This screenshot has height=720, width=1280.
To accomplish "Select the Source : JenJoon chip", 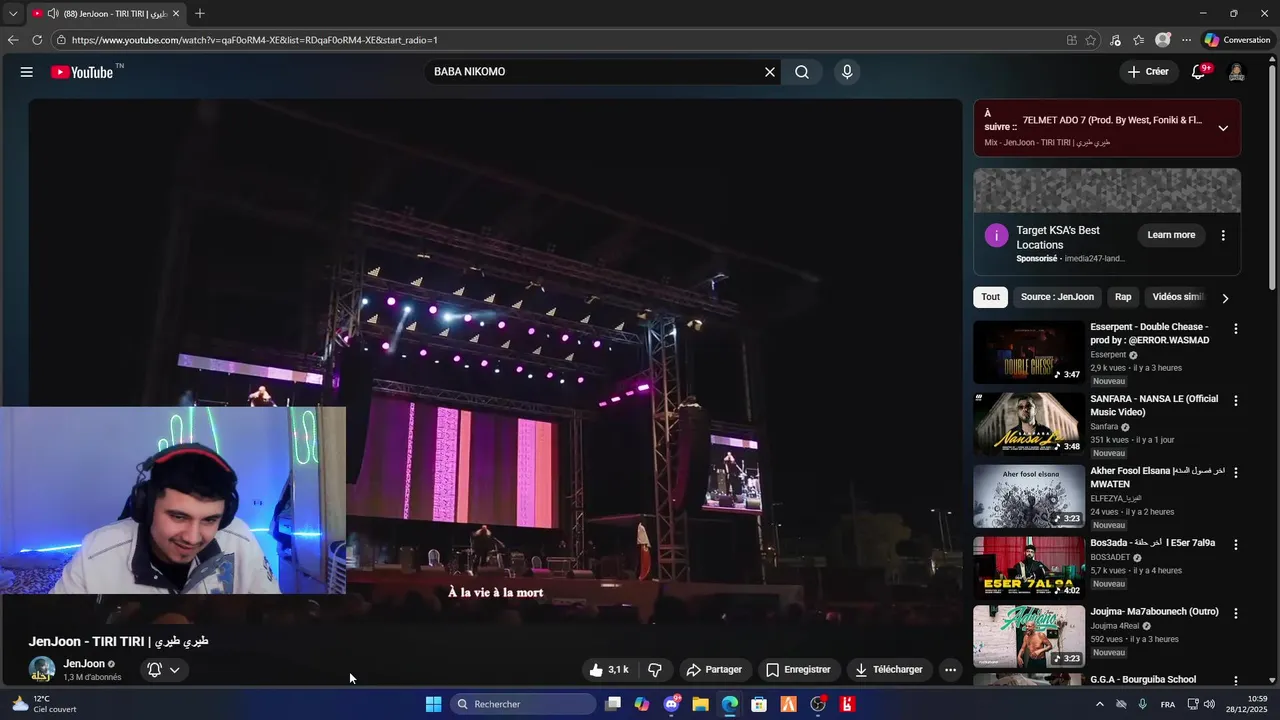I will pos(1057,297).
